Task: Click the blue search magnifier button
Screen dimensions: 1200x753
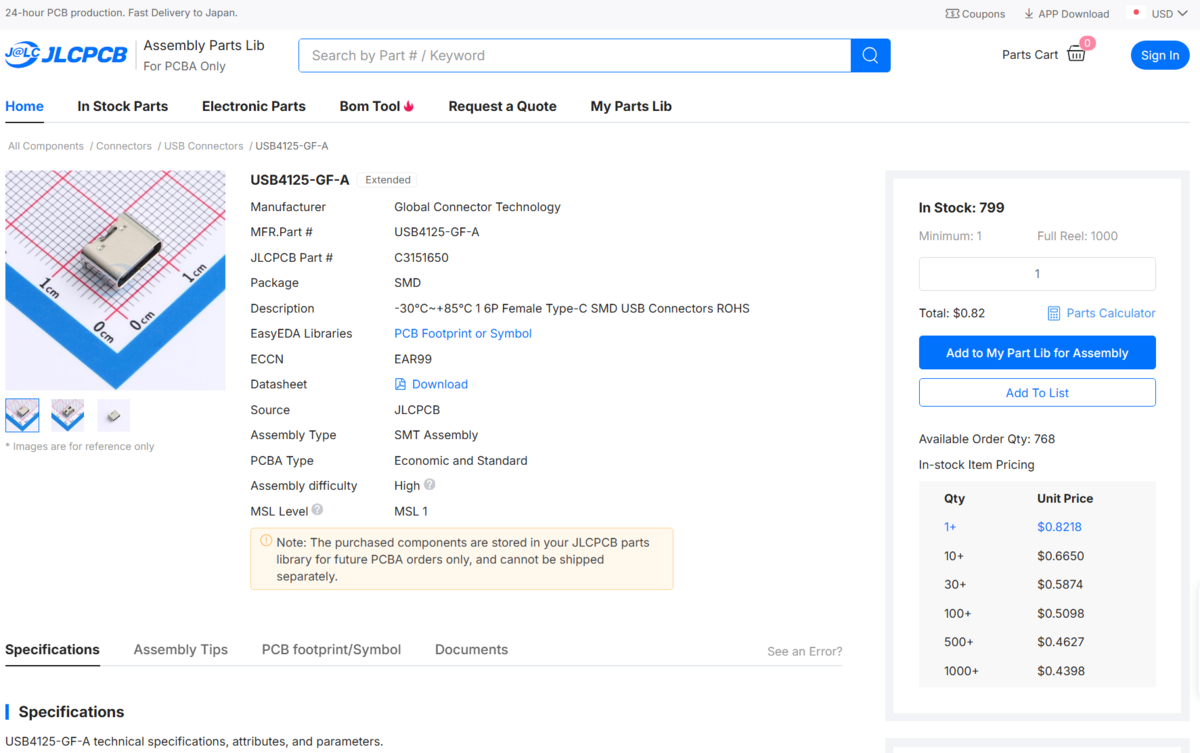Action: (x=870, y=55)
